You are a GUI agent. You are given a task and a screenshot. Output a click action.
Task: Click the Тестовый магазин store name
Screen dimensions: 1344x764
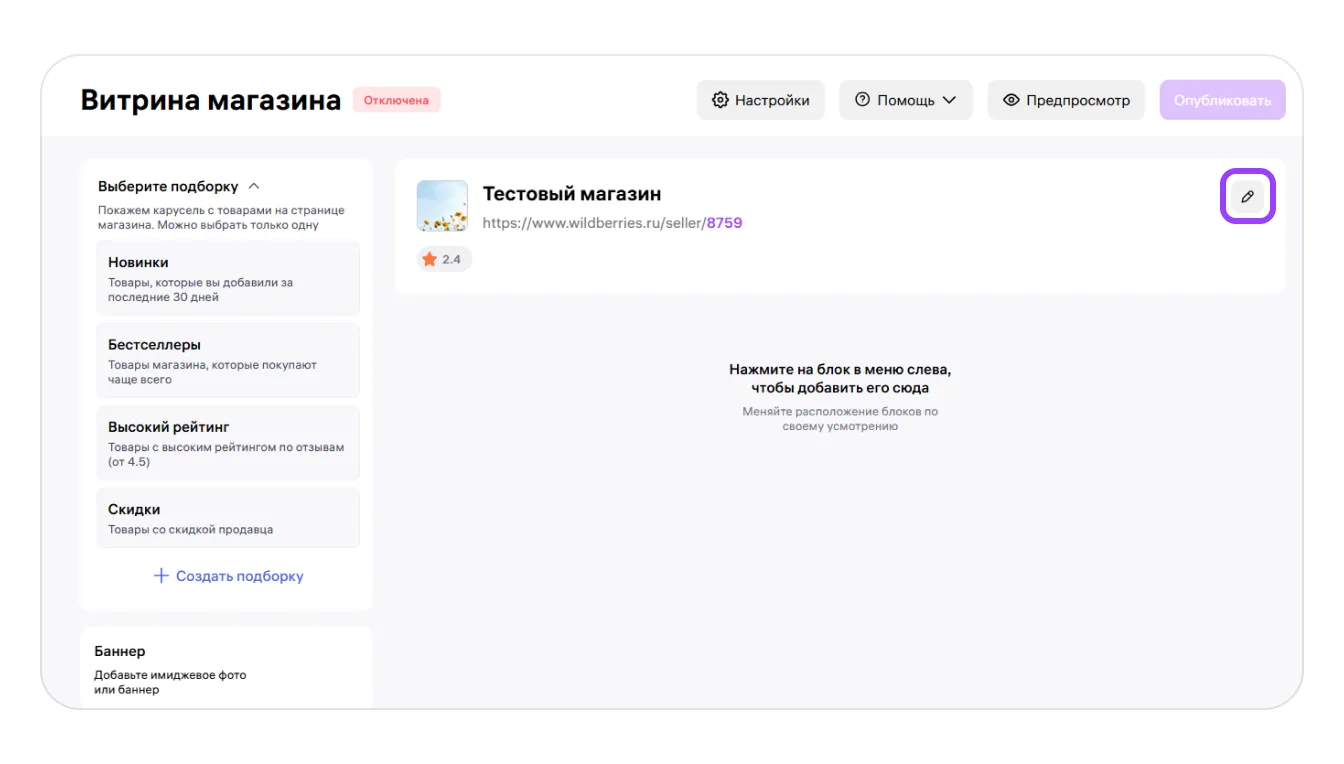coord(571,194)
